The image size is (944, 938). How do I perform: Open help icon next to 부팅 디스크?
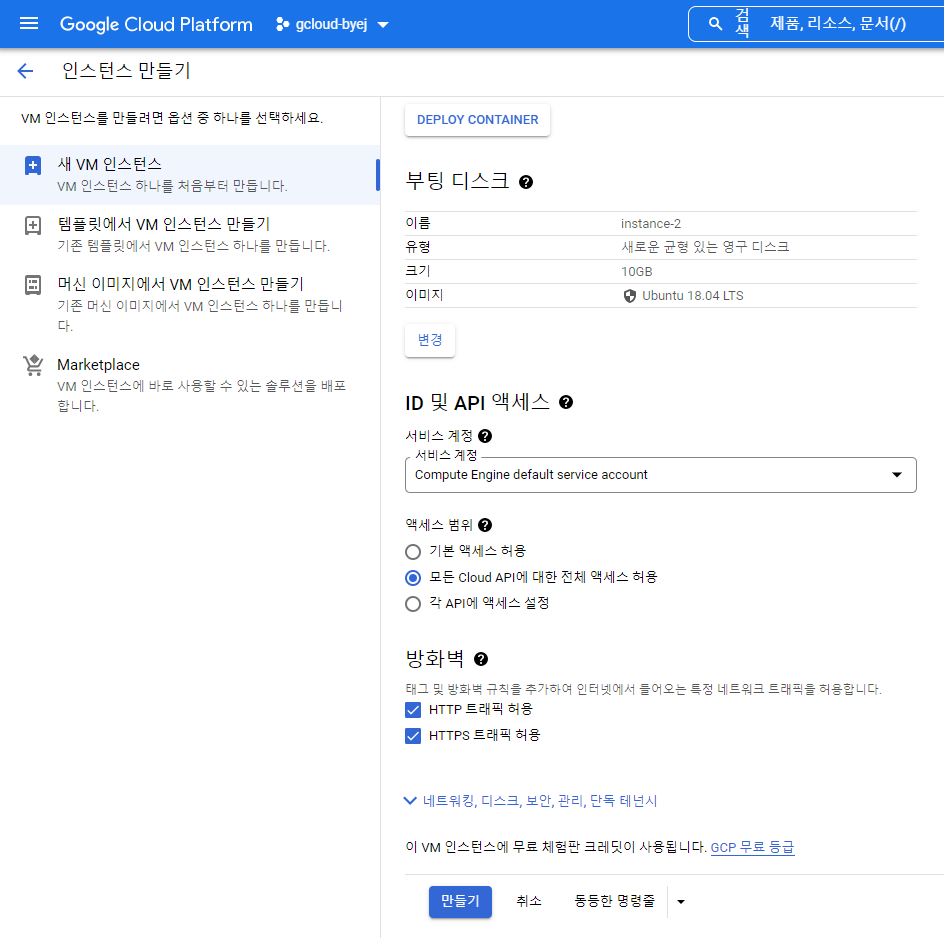tap(526, 182)
